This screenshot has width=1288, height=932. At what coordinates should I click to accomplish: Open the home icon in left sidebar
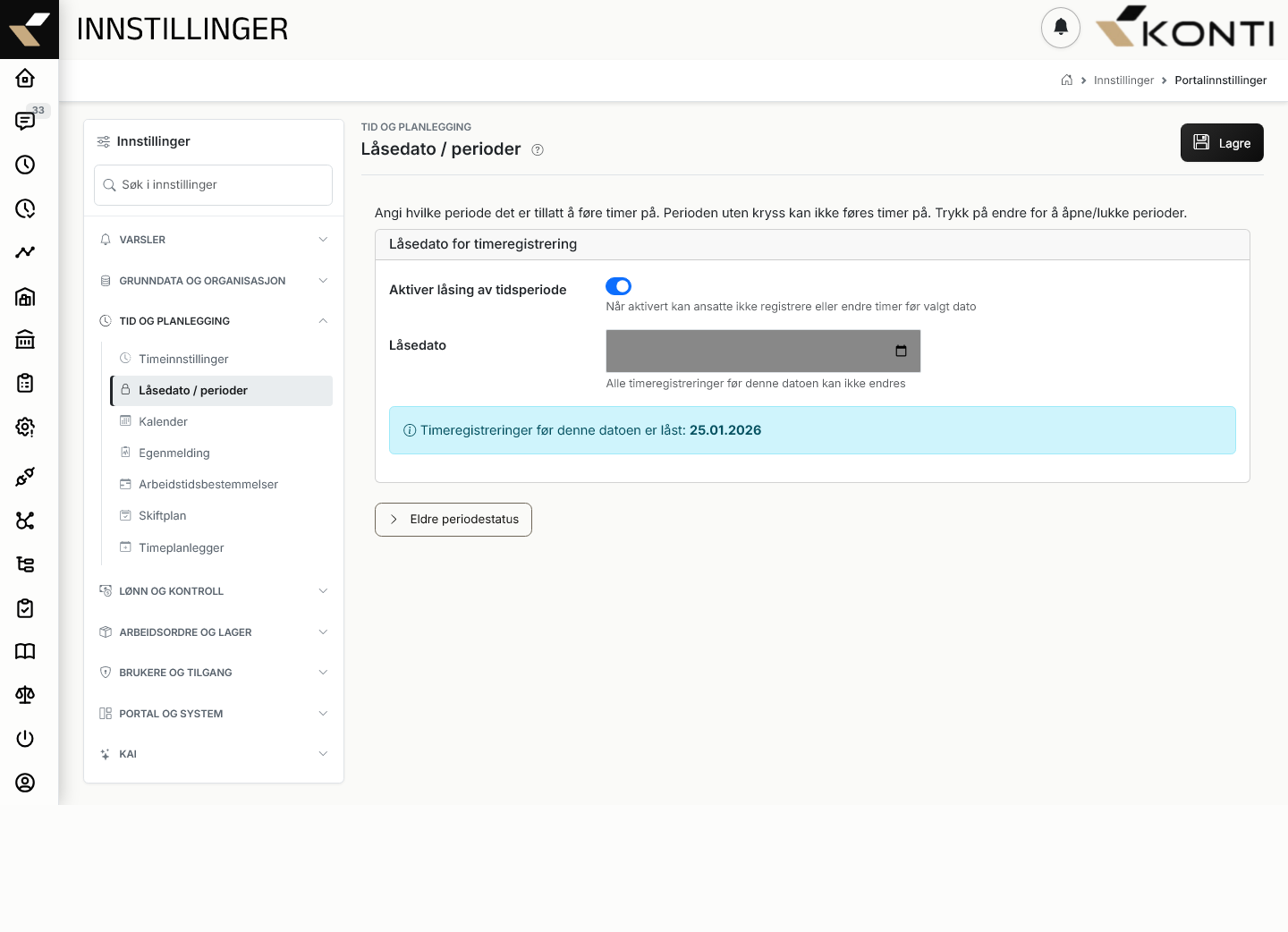pos(25,78)
